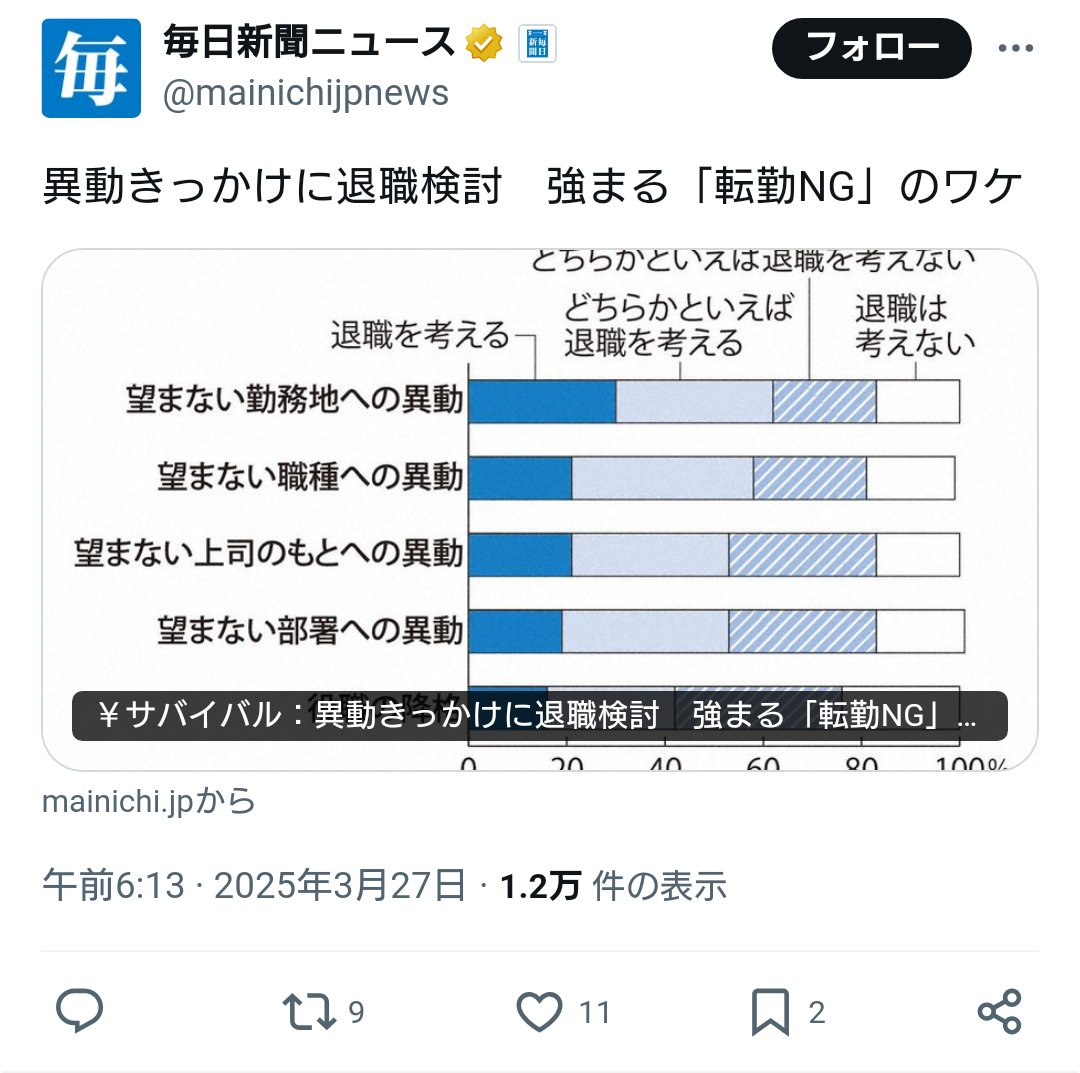Click the like count 11
Screen dimensions: 1080x1073
595,1013
